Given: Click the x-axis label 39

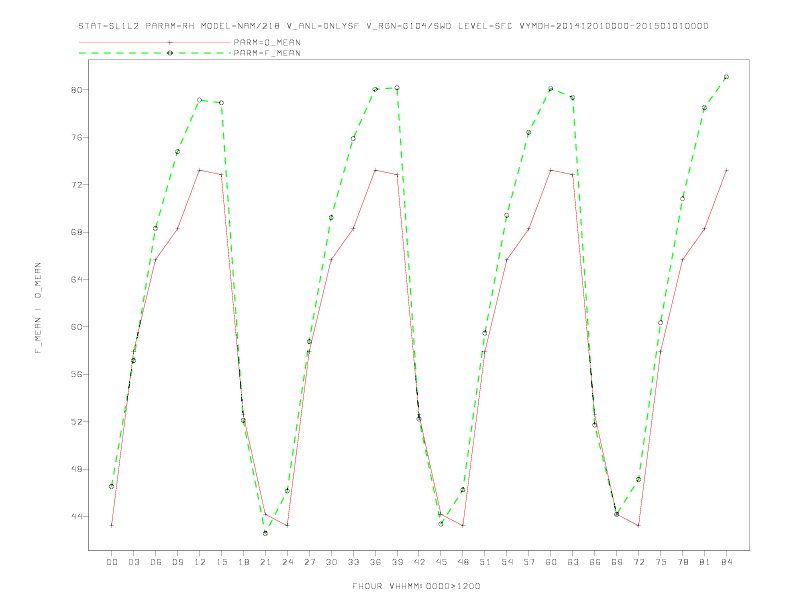Looking at the screenshot, I should click(398, 562).
